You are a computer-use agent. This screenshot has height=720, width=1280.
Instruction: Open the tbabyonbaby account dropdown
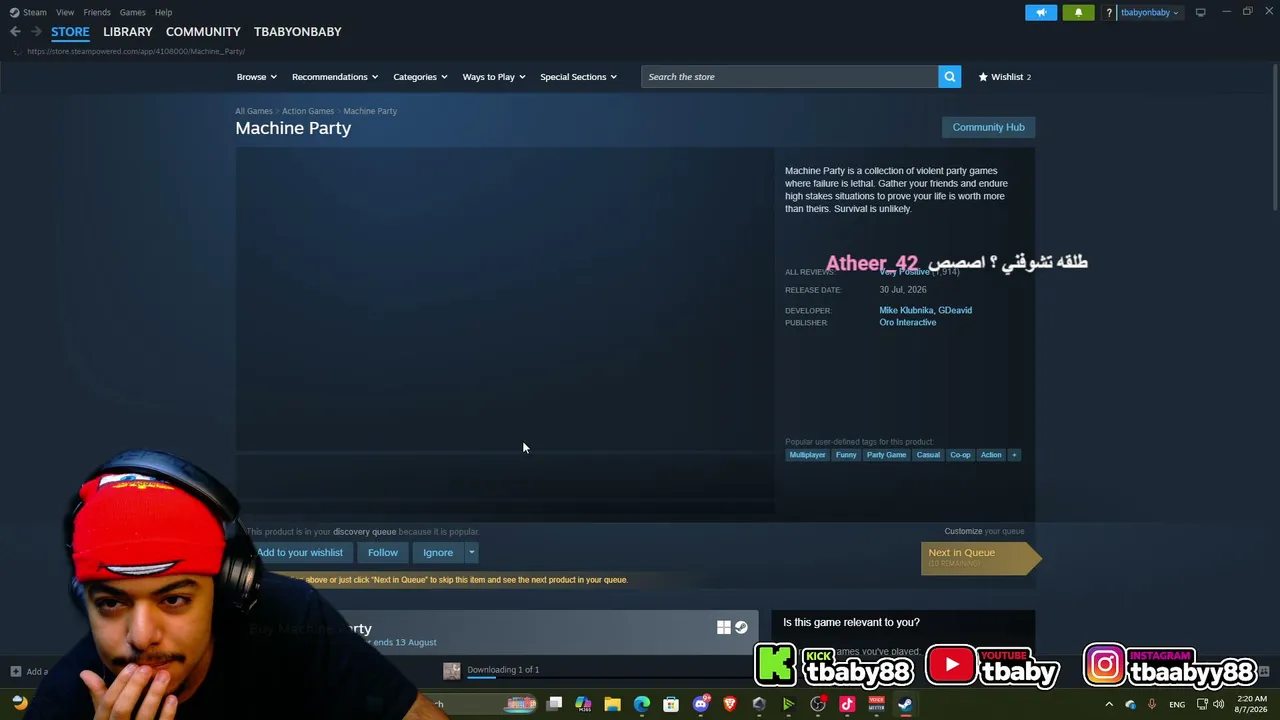[1149, 12]
